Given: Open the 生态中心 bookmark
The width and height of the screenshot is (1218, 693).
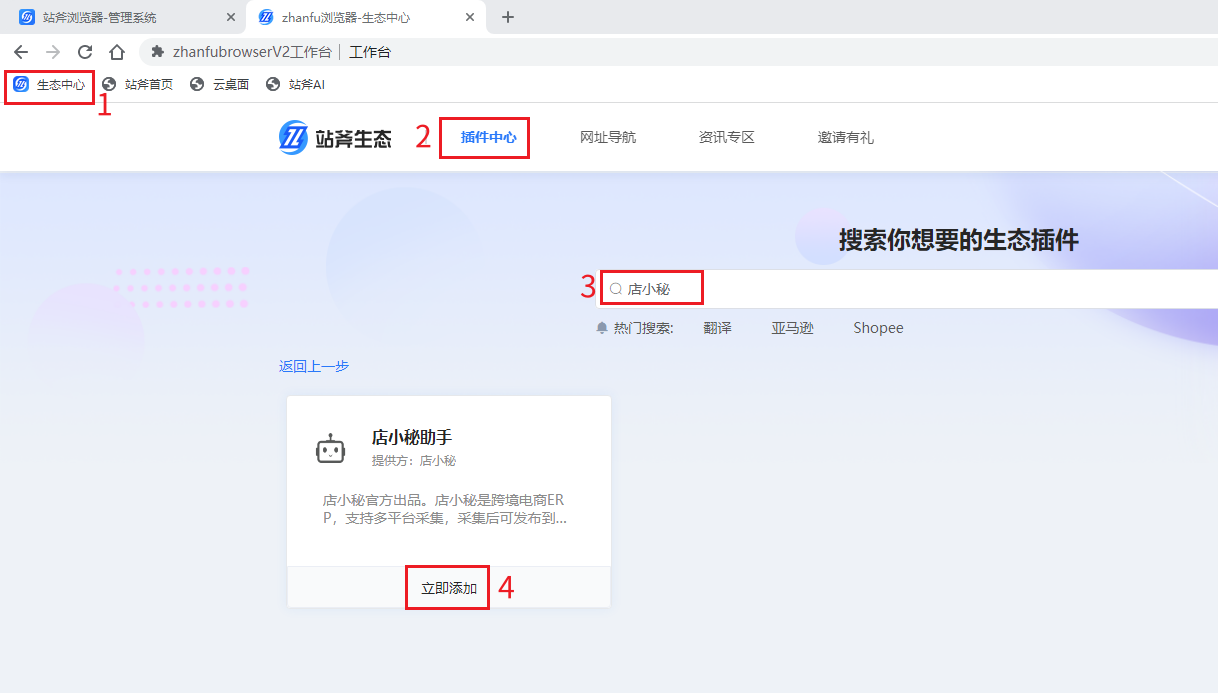Looking at the screenshot, I should click(x=49, y=85).
